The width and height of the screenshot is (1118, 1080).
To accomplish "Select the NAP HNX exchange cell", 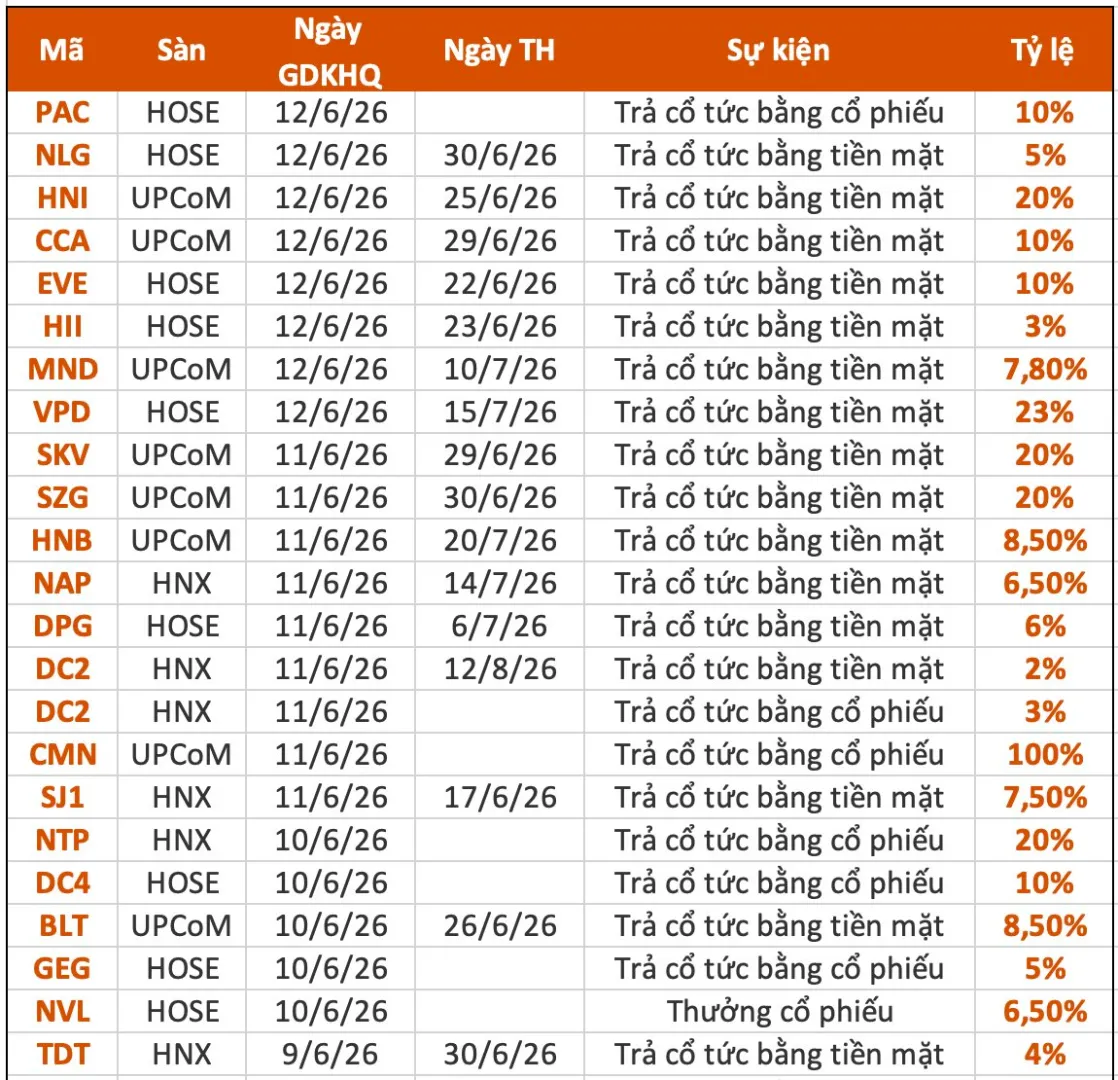I will coord(182,583).
